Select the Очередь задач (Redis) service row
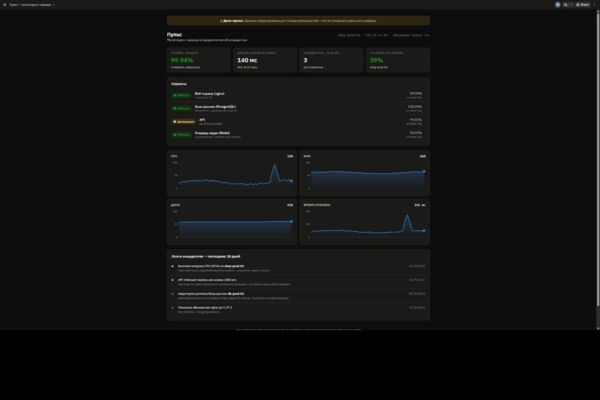The width and height of the screenshot is (600, 400). coord(298,135)
